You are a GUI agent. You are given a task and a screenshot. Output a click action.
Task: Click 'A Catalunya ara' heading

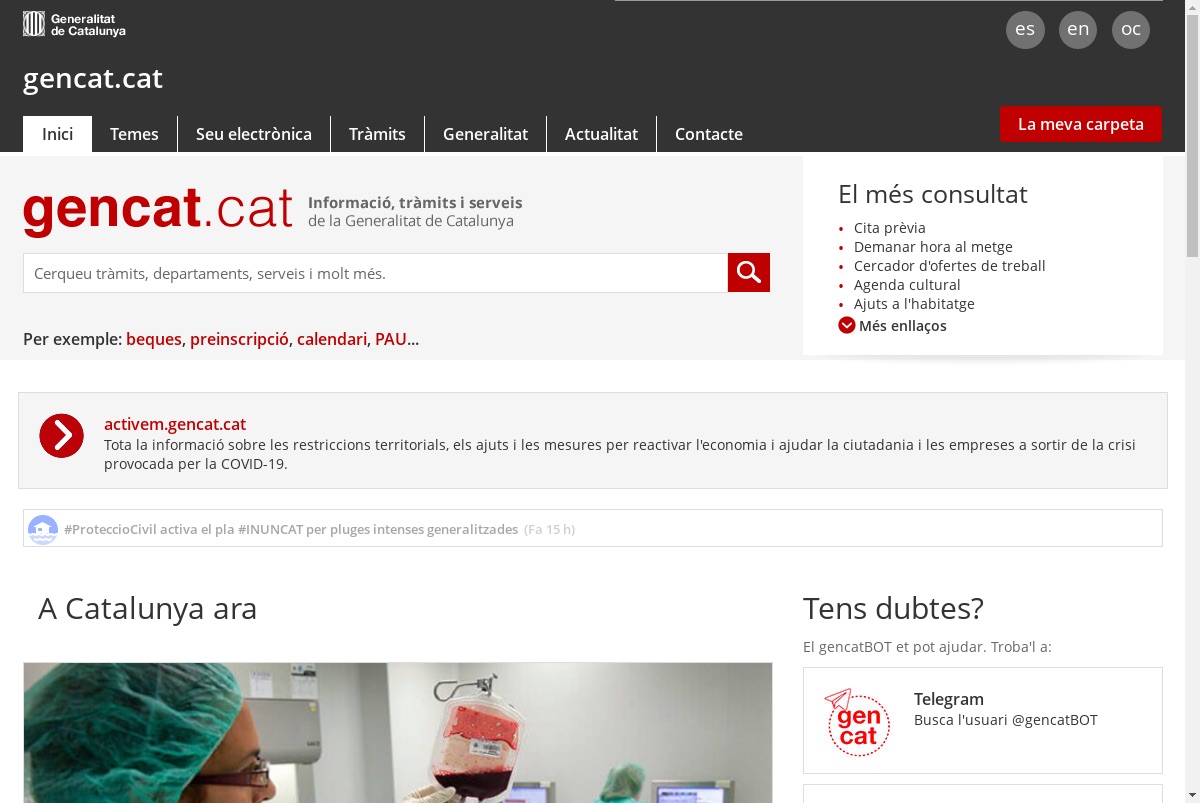click(147, 608)
